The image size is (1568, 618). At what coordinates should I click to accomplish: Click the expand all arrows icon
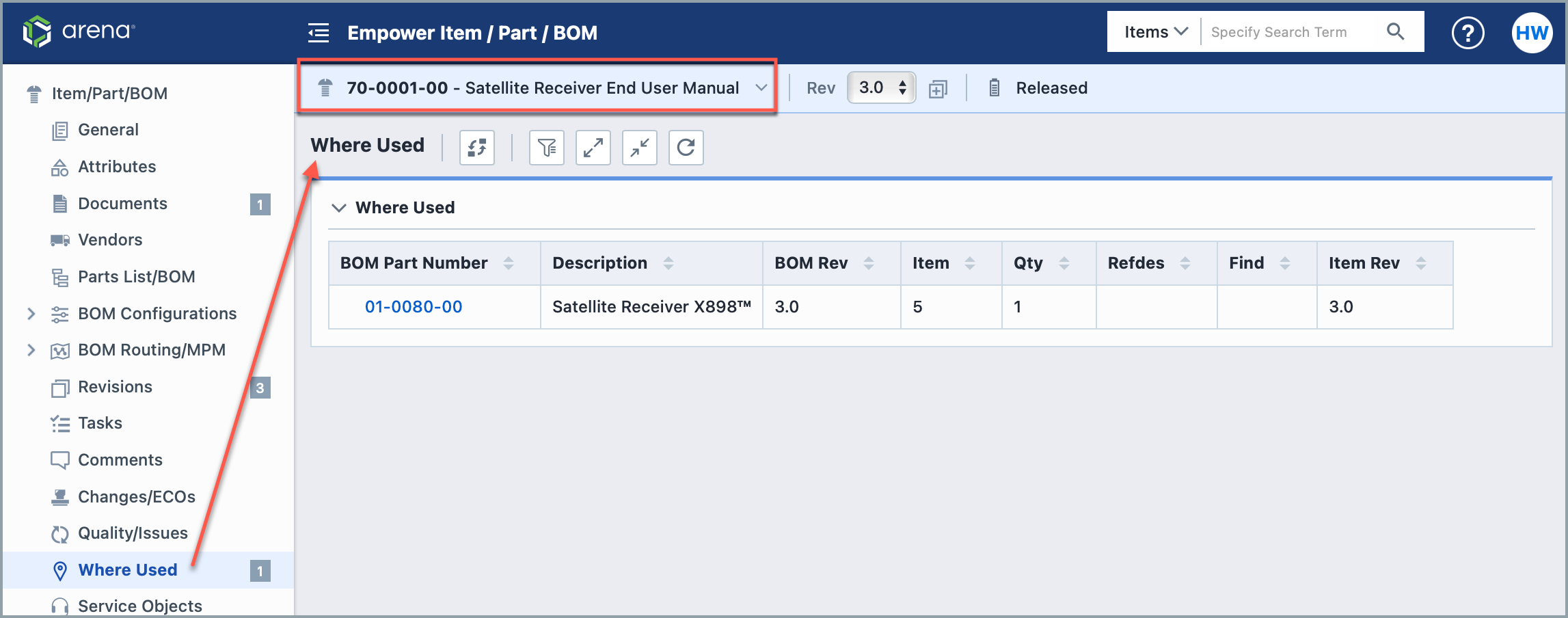tap(593, 147)
